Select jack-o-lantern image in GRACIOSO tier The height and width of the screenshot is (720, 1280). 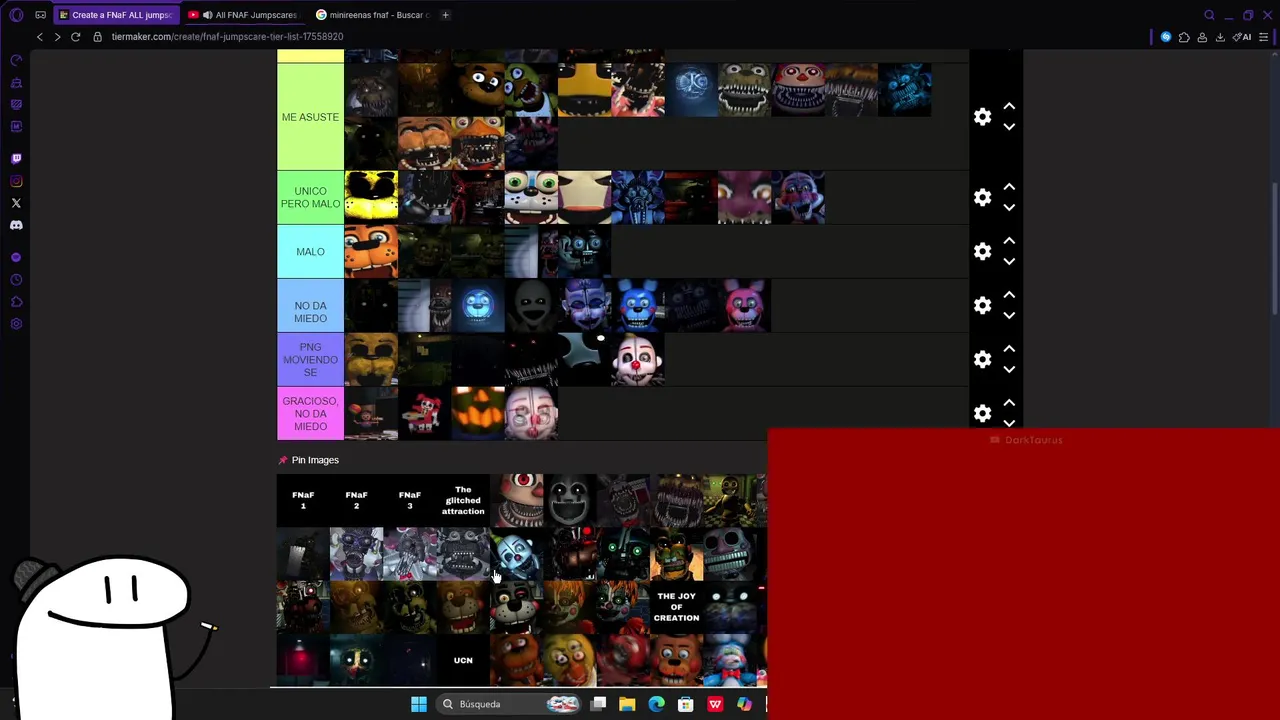click(x=478, y=413)
